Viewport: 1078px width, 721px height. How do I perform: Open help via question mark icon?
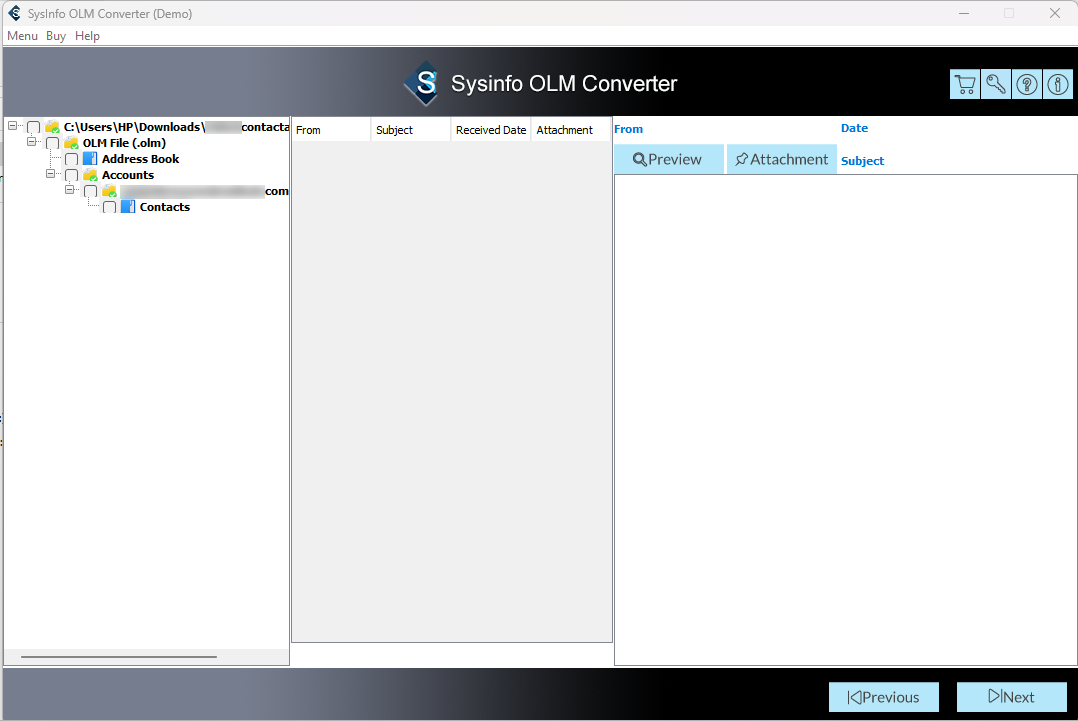tap(1026, 85)
